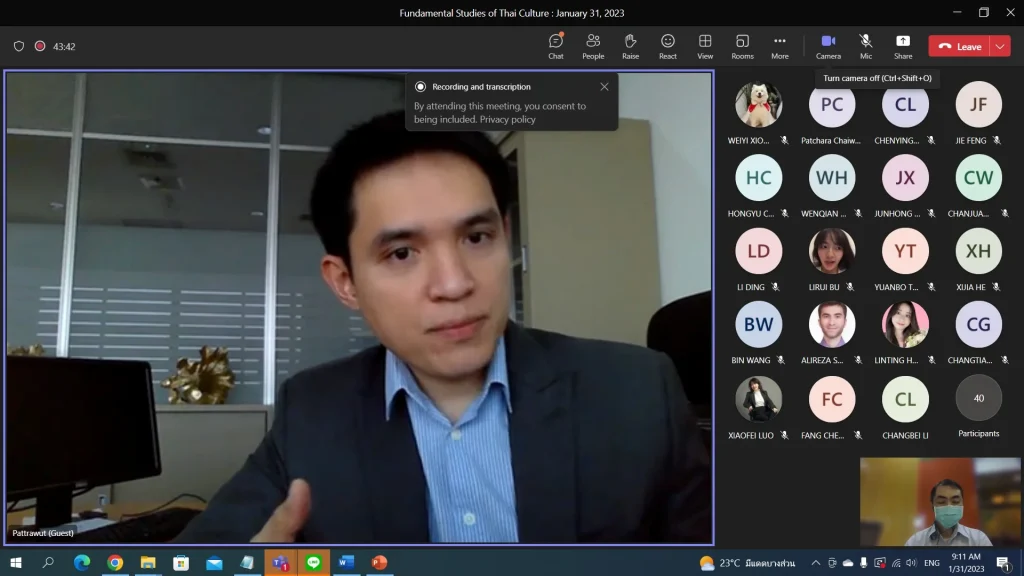
Task: Open the React emoji options
Action: pos(668,45)
